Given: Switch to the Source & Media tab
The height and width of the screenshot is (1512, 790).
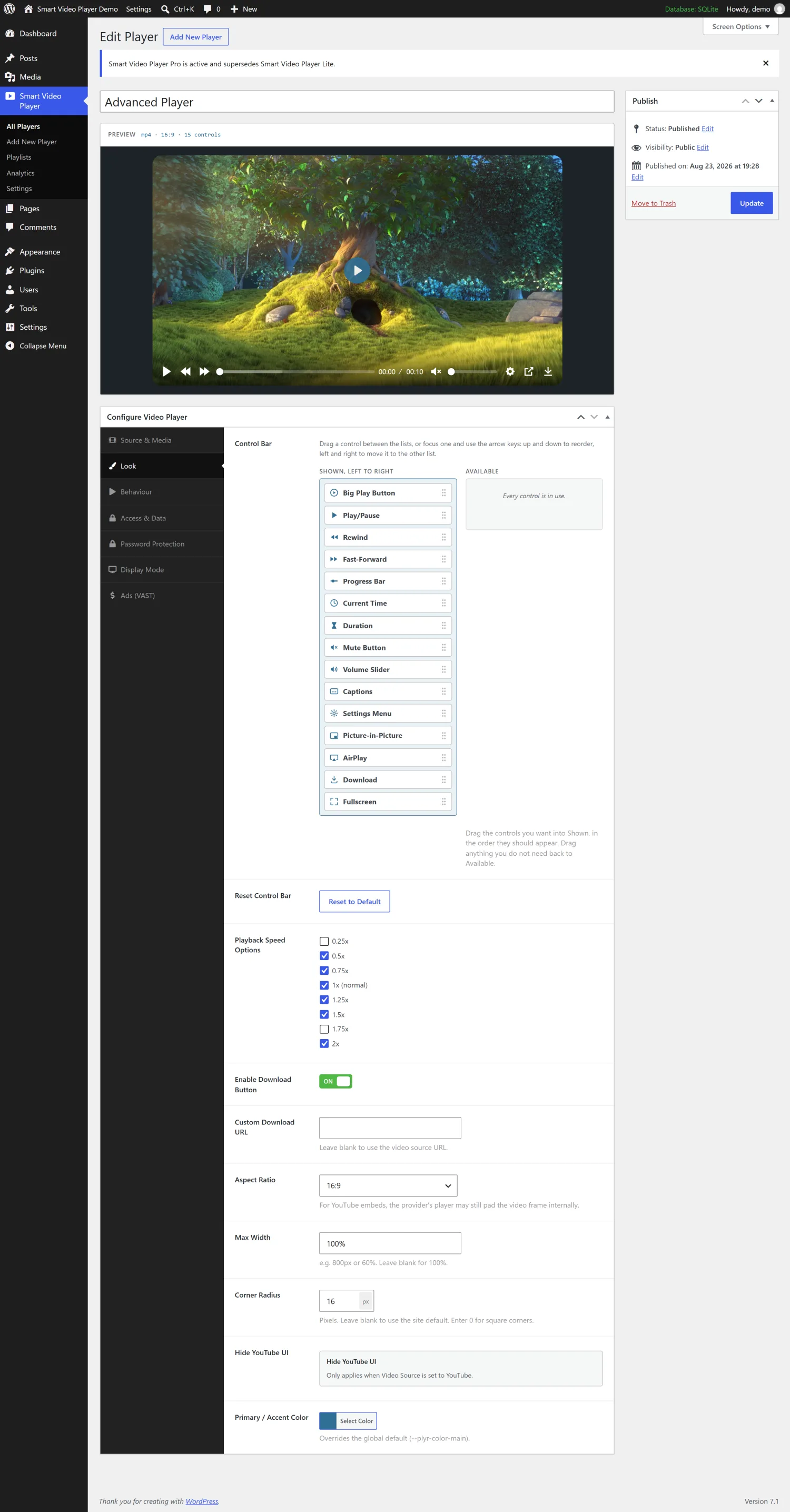Looking at the screenshot, I should coord(162,440).
